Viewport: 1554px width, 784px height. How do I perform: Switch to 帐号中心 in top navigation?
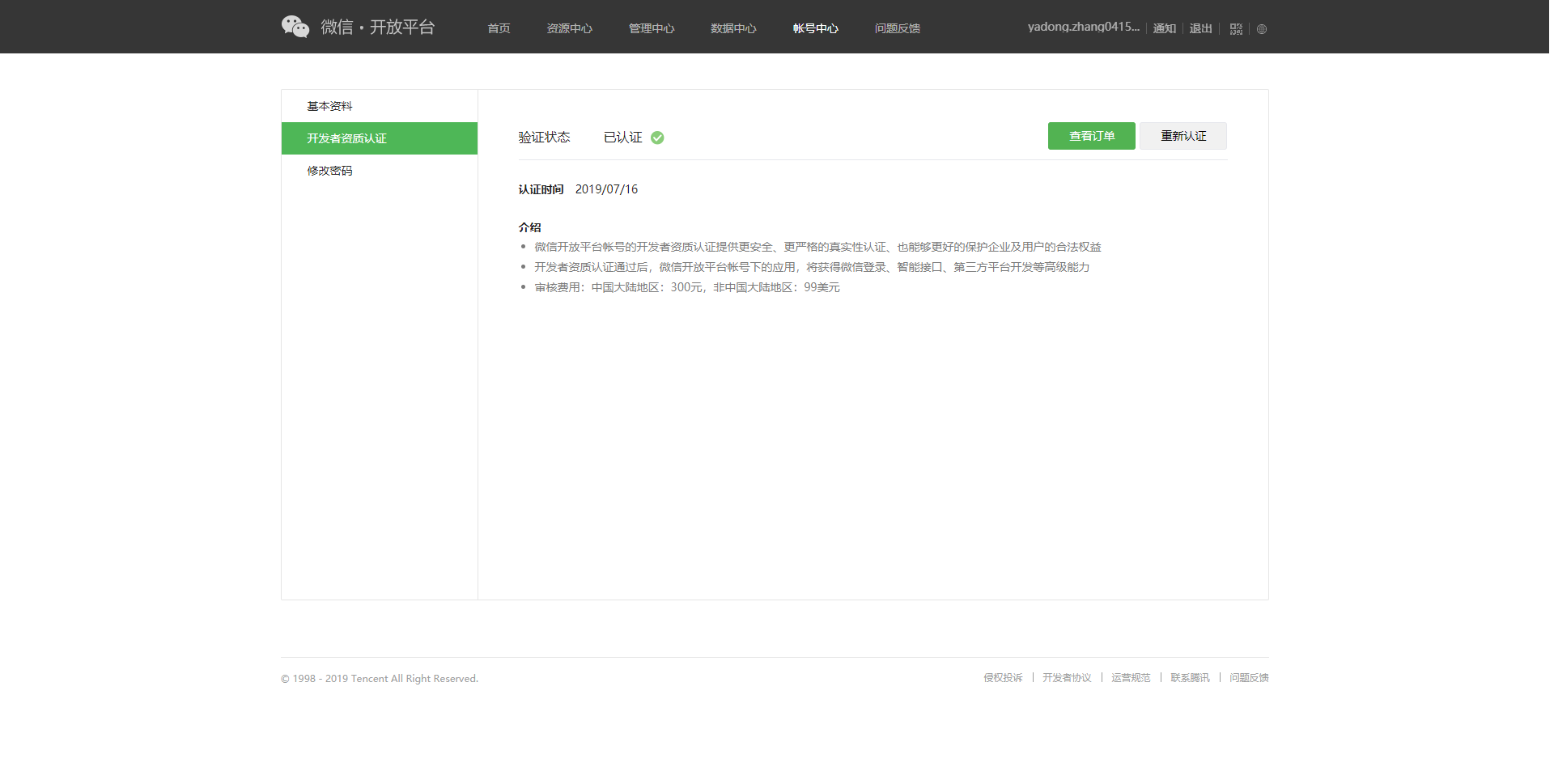pos(815,28)
